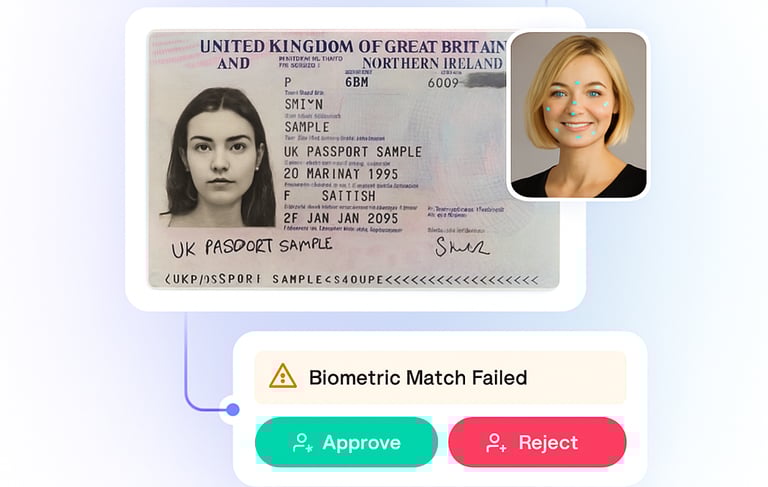Click the signature on the passport

(461, 247)
